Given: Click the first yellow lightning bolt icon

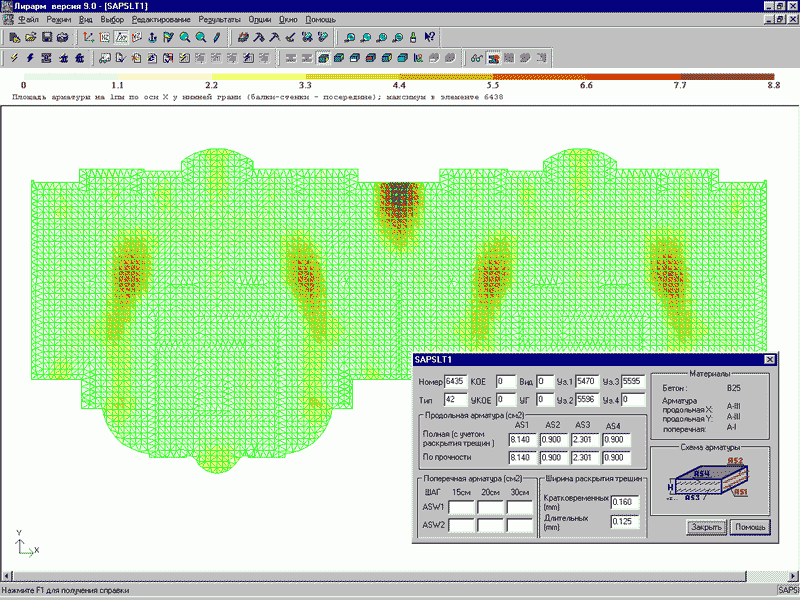Looking at the screenshot, I should click(x=14, y=58).
